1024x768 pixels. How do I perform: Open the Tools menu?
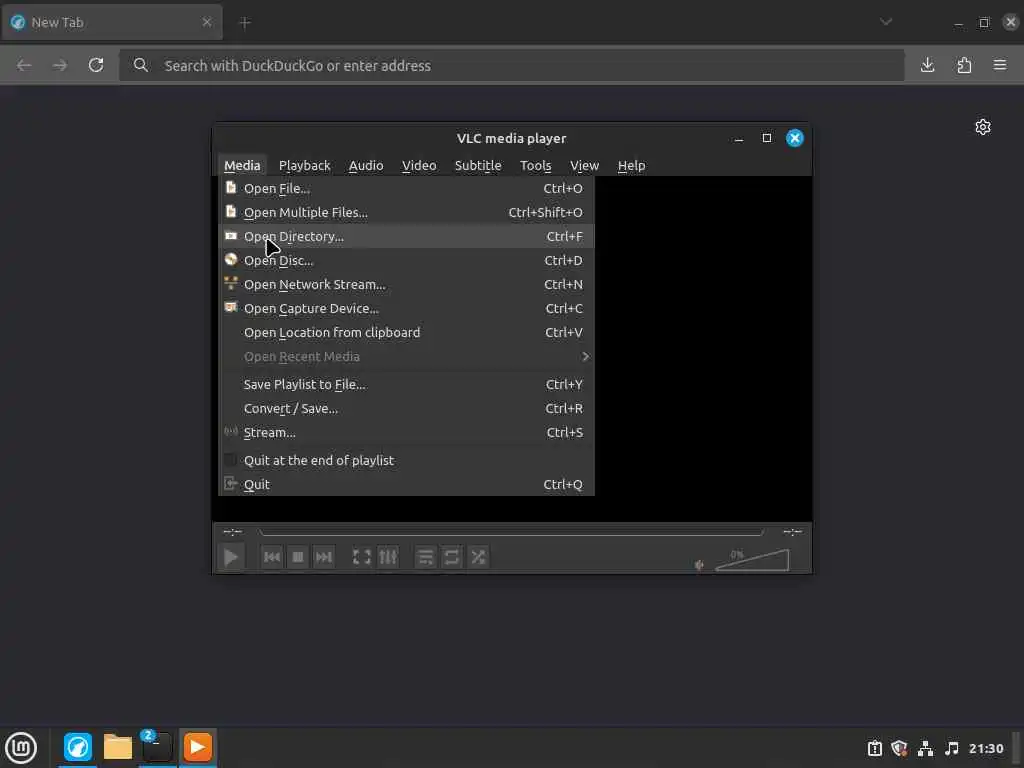536,165
